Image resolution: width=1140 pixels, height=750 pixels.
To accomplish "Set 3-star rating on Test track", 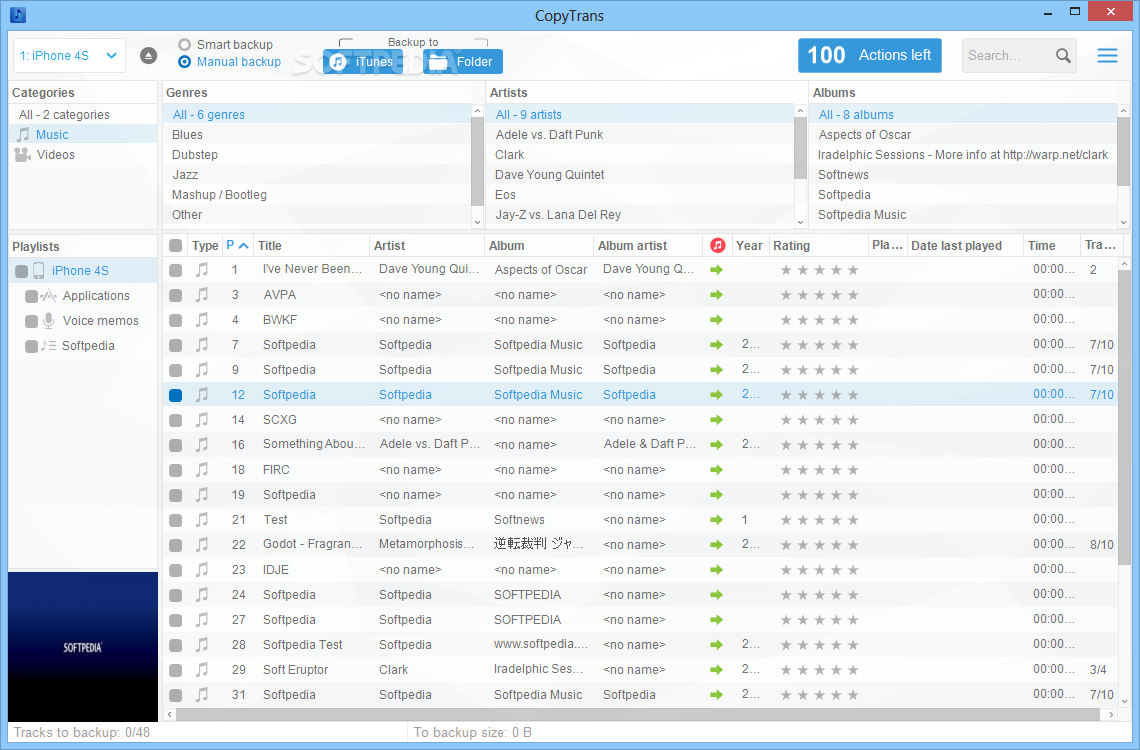I will point(819,520).
